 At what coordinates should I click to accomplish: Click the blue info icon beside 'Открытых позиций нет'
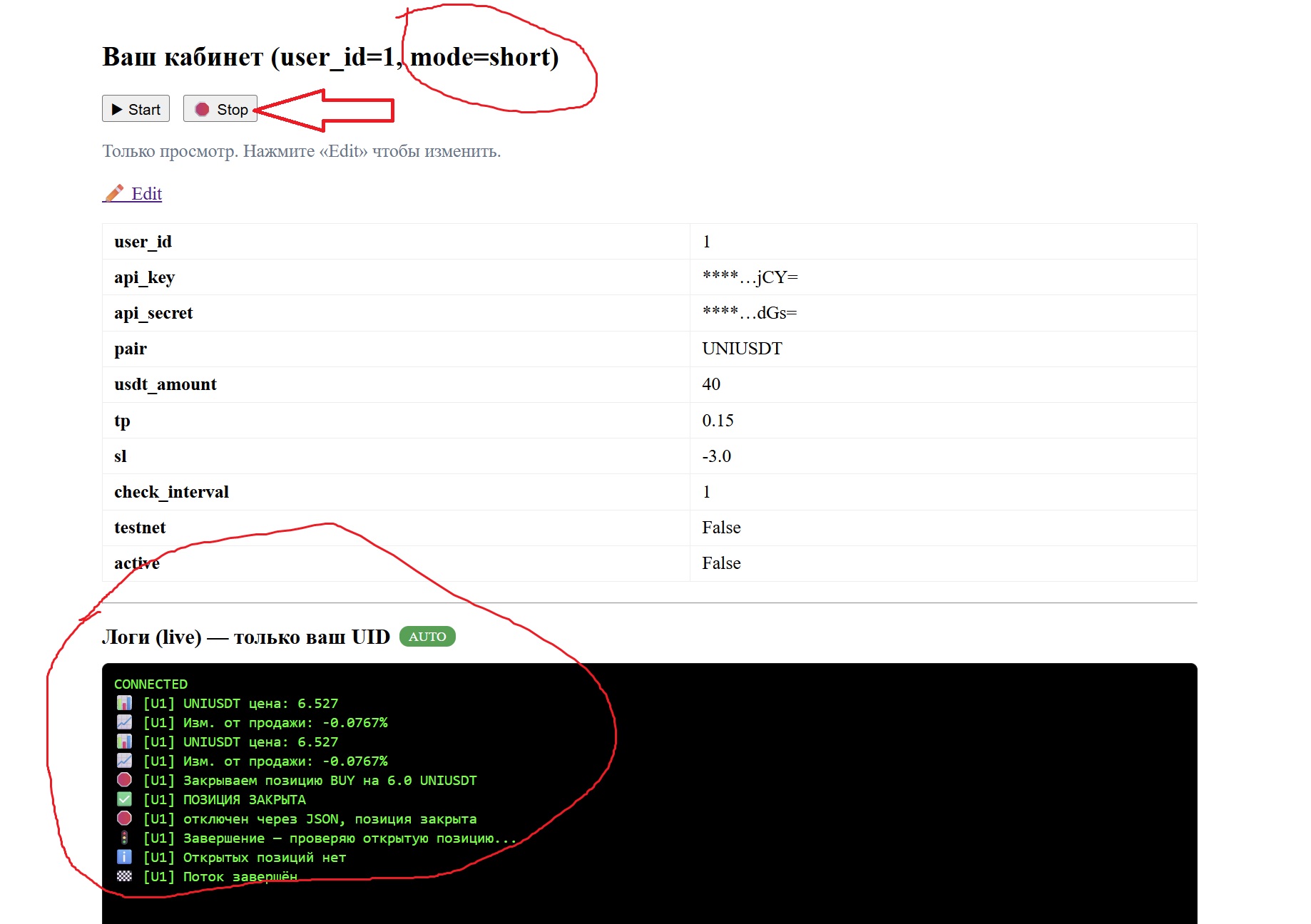(x=124, y=857)
